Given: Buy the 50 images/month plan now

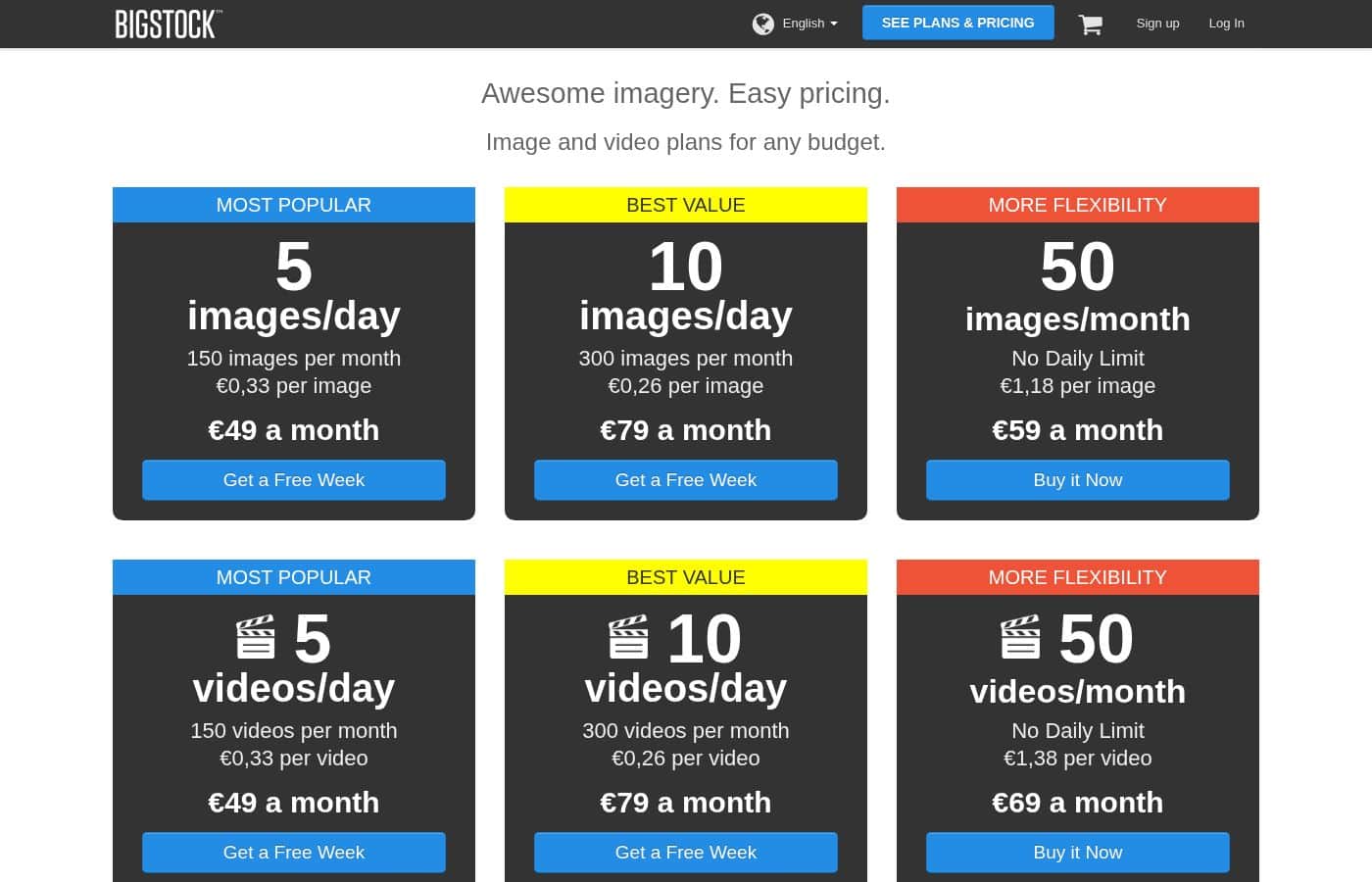Looking at the screenshot, I should tap(1078, 480).
